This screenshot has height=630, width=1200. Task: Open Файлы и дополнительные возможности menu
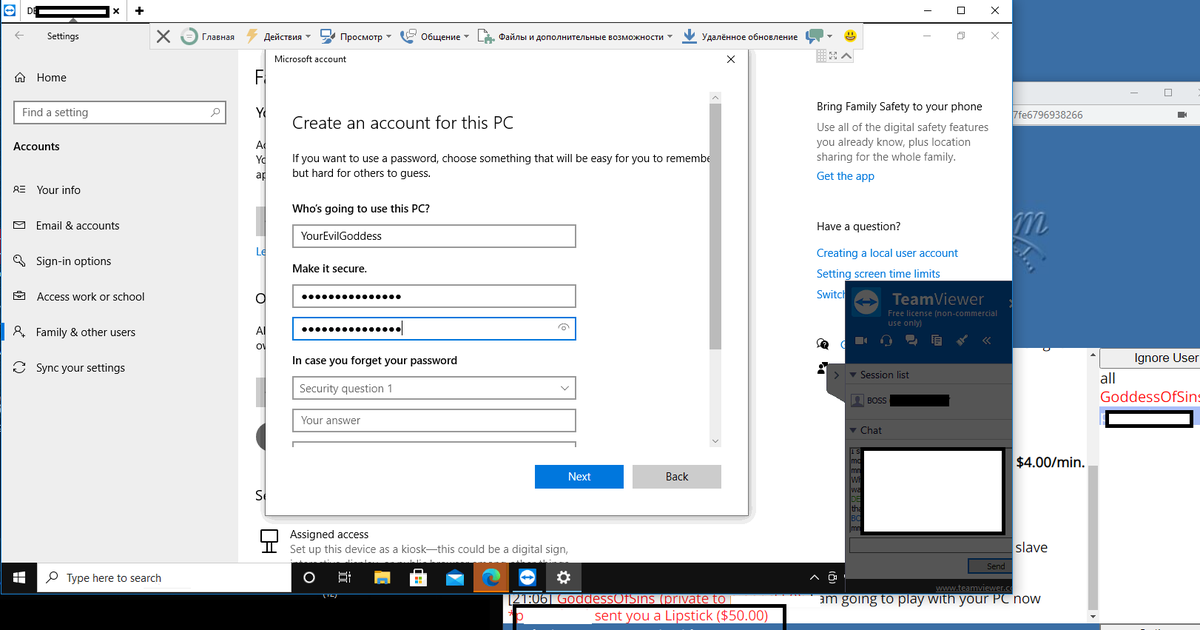tap(576, 36)
